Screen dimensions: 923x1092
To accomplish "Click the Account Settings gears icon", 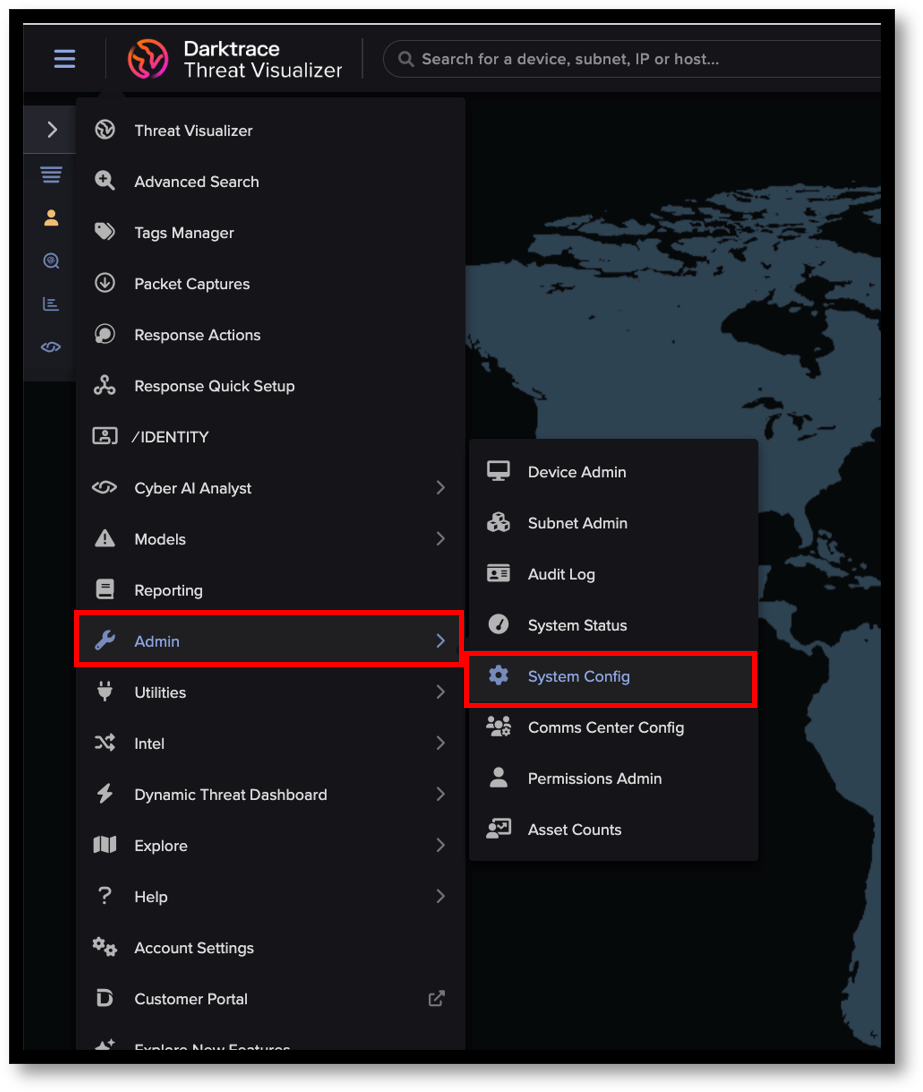I will pos(104,946).
